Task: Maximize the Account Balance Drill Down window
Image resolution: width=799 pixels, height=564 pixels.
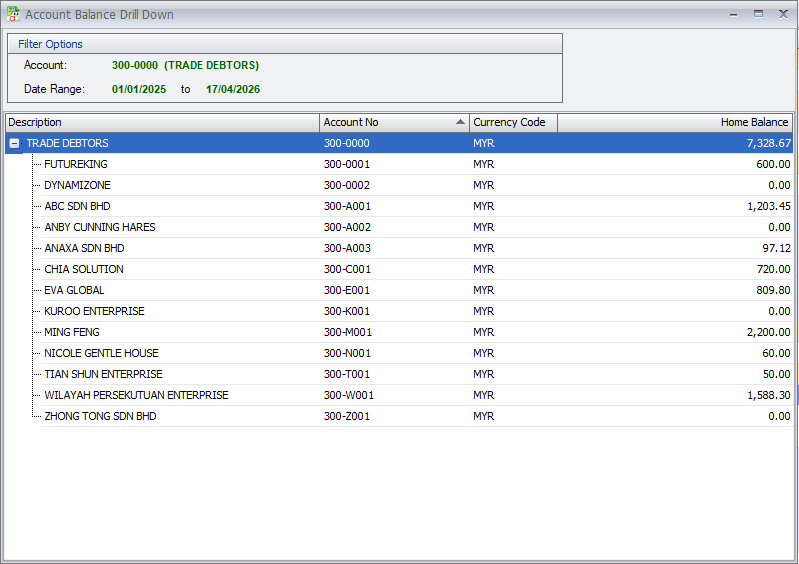Action: [758, 14]
